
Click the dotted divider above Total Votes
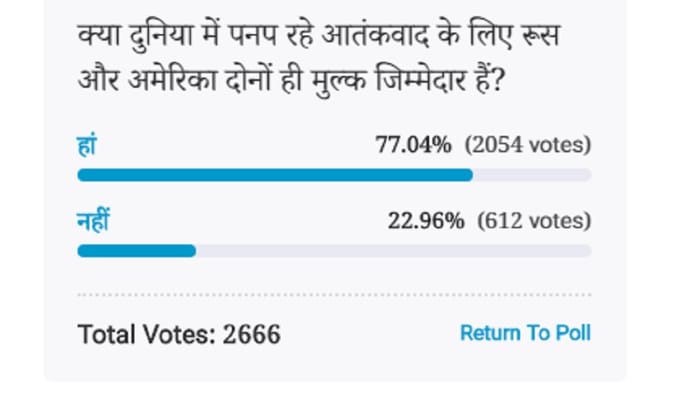pyautogui.click(x=334, y=295)
